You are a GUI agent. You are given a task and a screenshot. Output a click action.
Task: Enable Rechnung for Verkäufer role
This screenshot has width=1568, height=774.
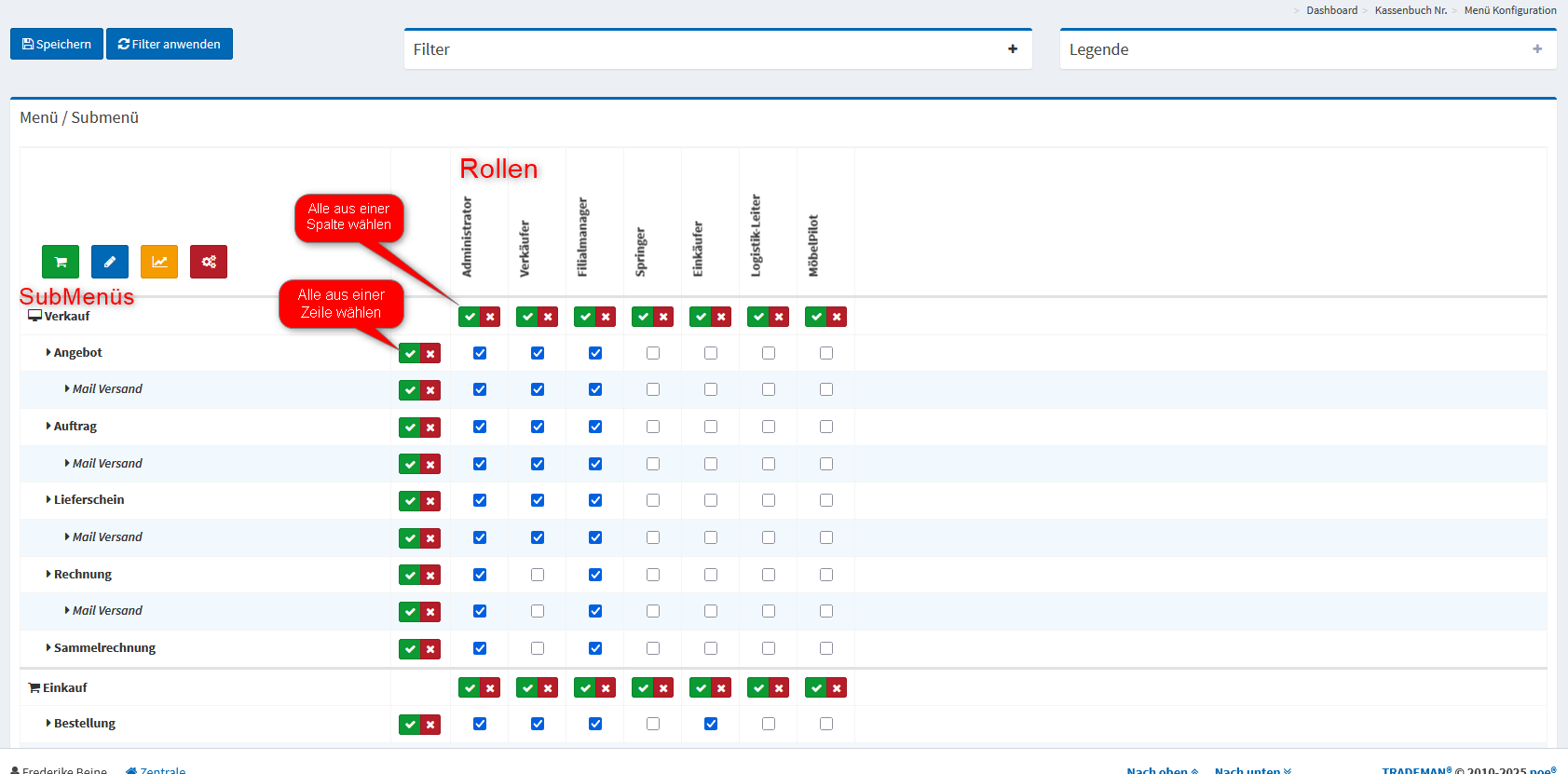pyautogui.click(x=538, y=575)
